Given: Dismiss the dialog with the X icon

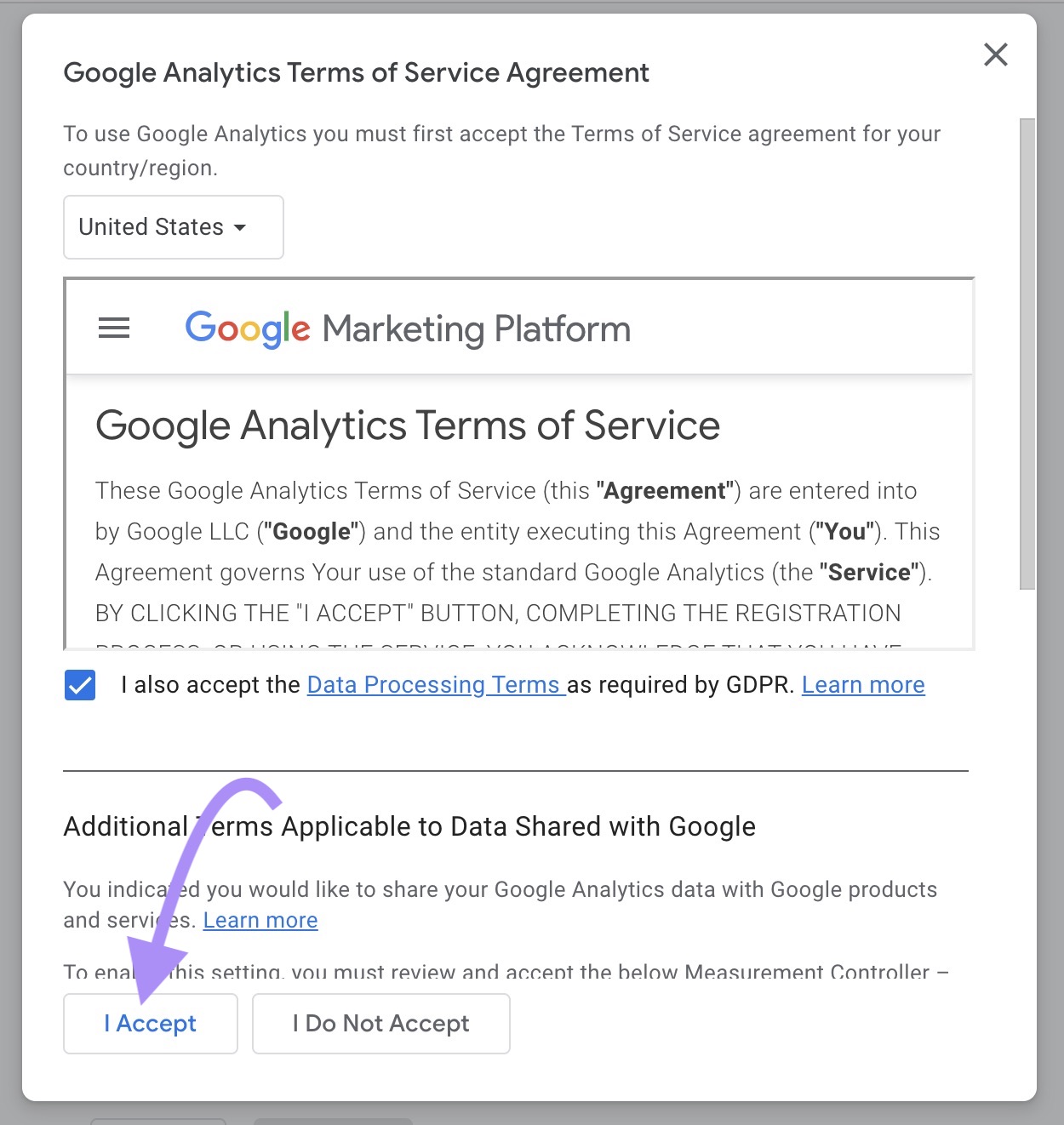Looking at the screenshot, I should coord(995,54).
